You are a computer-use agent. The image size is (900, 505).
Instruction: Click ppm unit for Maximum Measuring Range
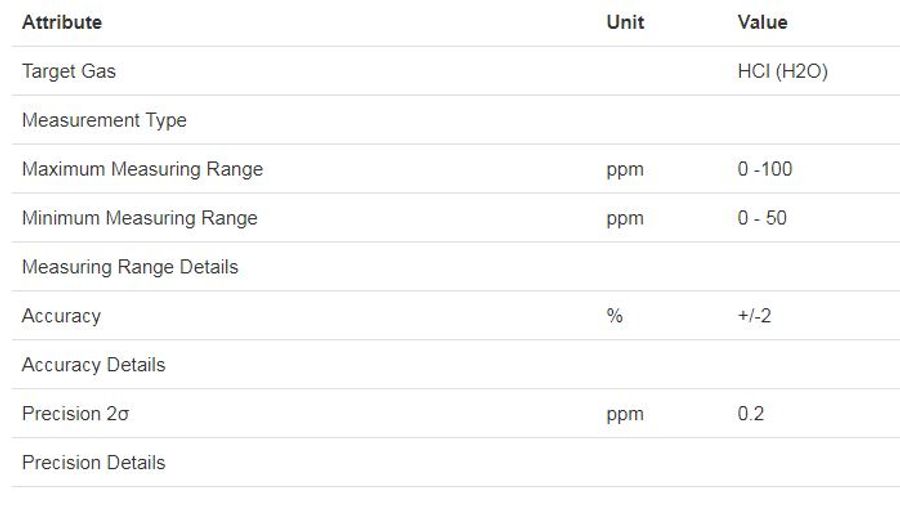tap(625, 169)
